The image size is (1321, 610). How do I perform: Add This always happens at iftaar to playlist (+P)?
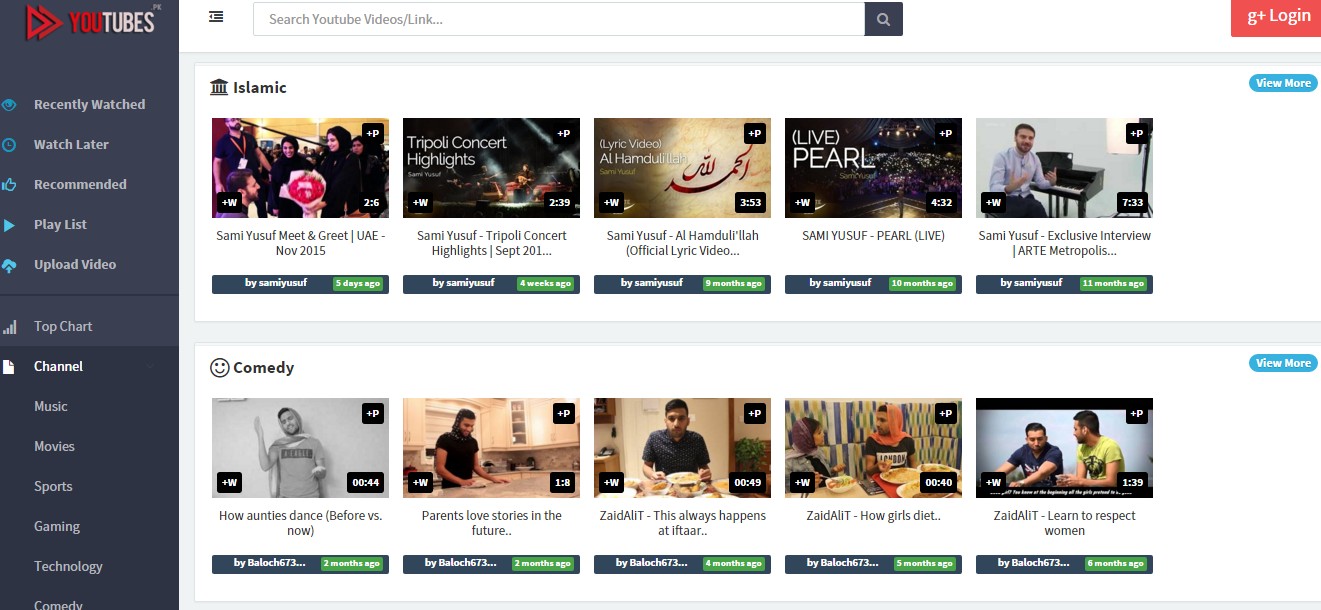[x=755, y=413]
